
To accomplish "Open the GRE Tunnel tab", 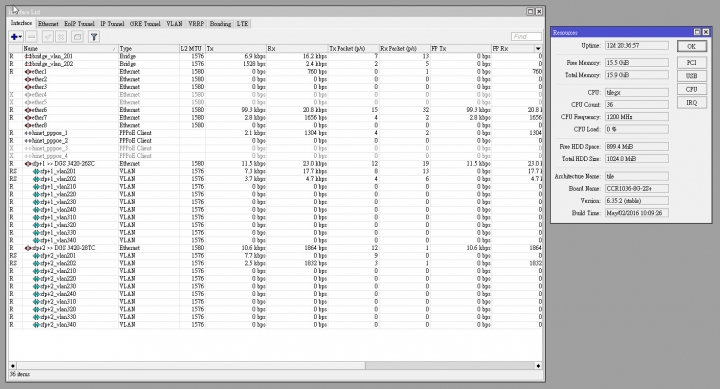I will tap(145, 23).
